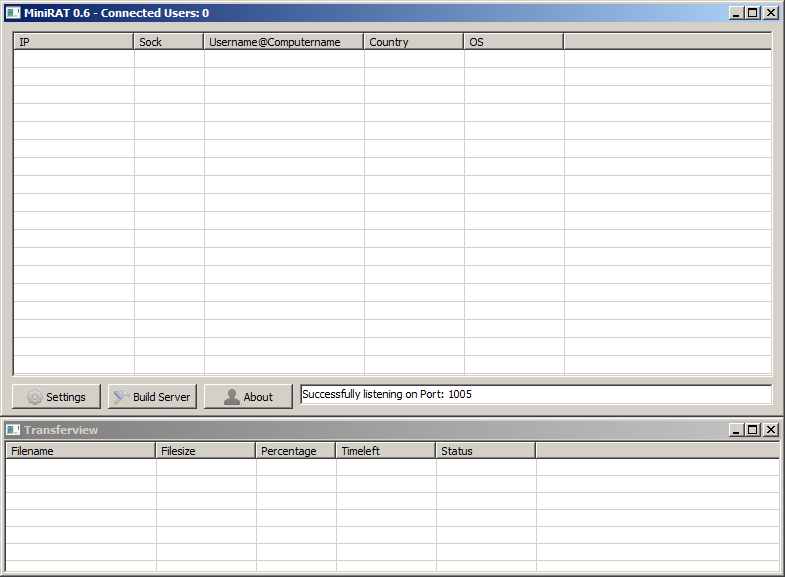Maximize the Transferview window

(753, 430)
